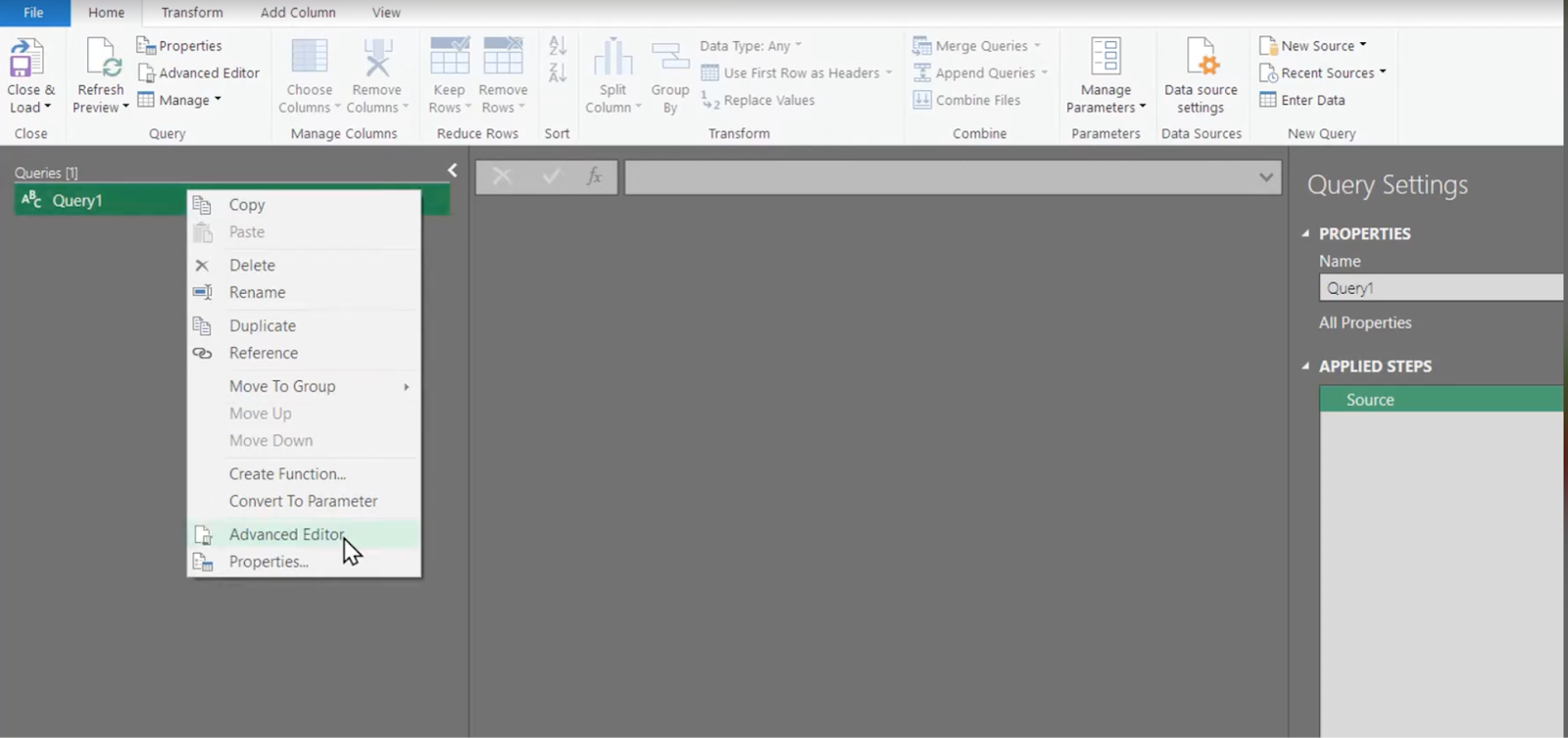Open Advanced Editor from the ribbon
The image size is (1568, 738).
point(199,73)
